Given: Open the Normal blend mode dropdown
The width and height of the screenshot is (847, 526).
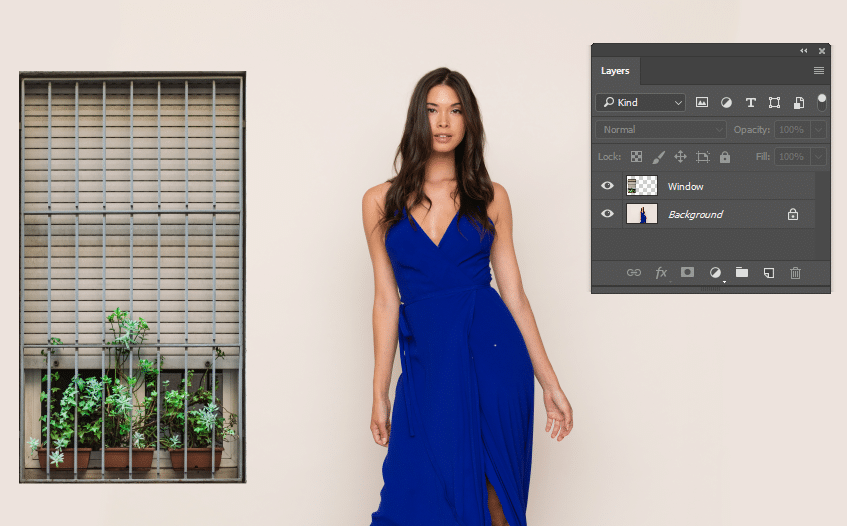Looking at the screenshot, I should (x=661, y=130).
